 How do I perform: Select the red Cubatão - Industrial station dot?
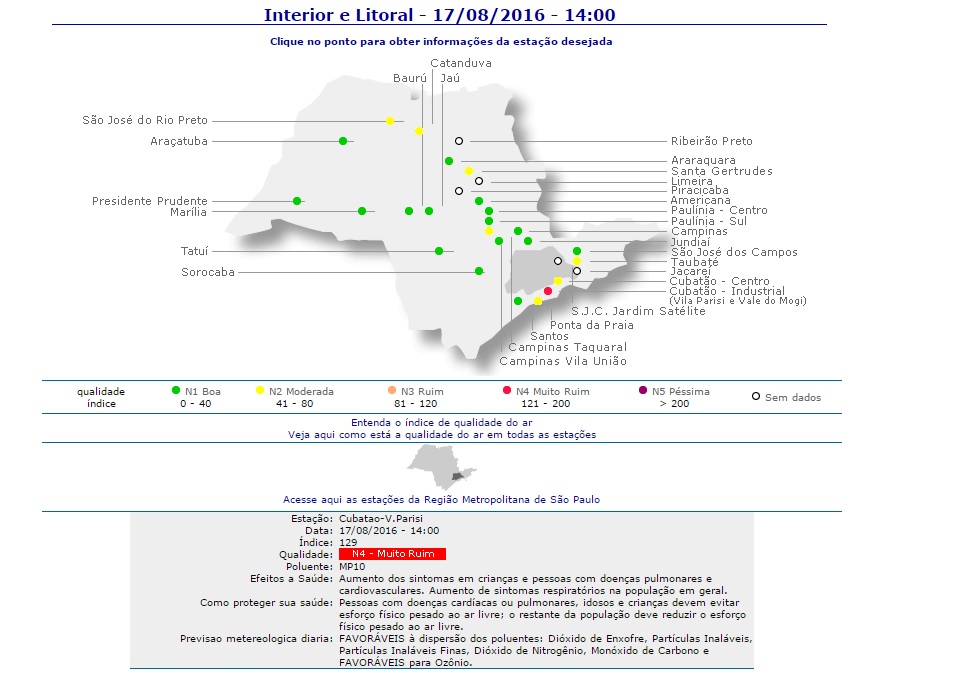tap(548, 291)
